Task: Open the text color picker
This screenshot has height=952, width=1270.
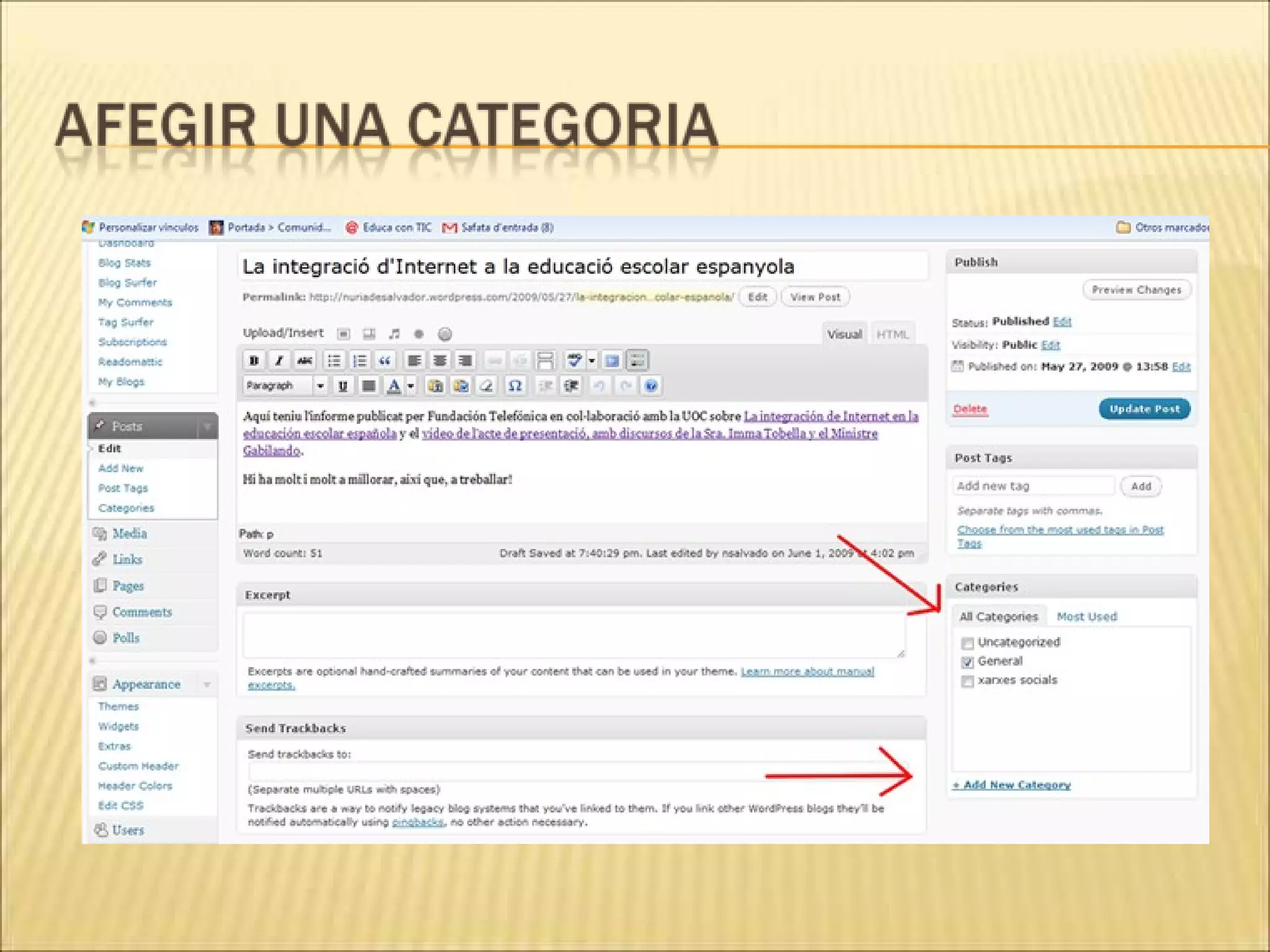Action: tap(394, 386)
